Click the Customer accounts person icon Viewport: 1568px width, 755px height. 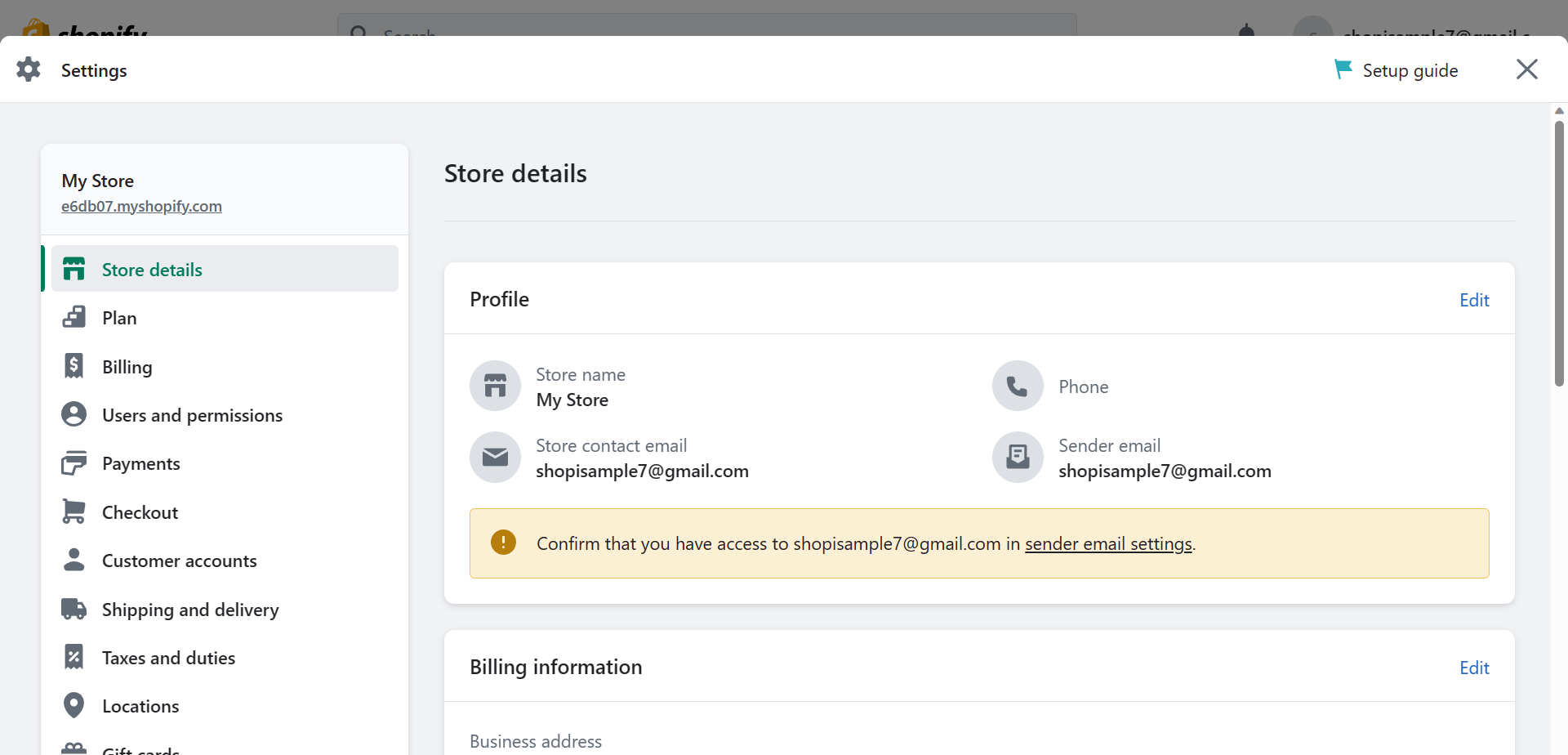[74, 560]
